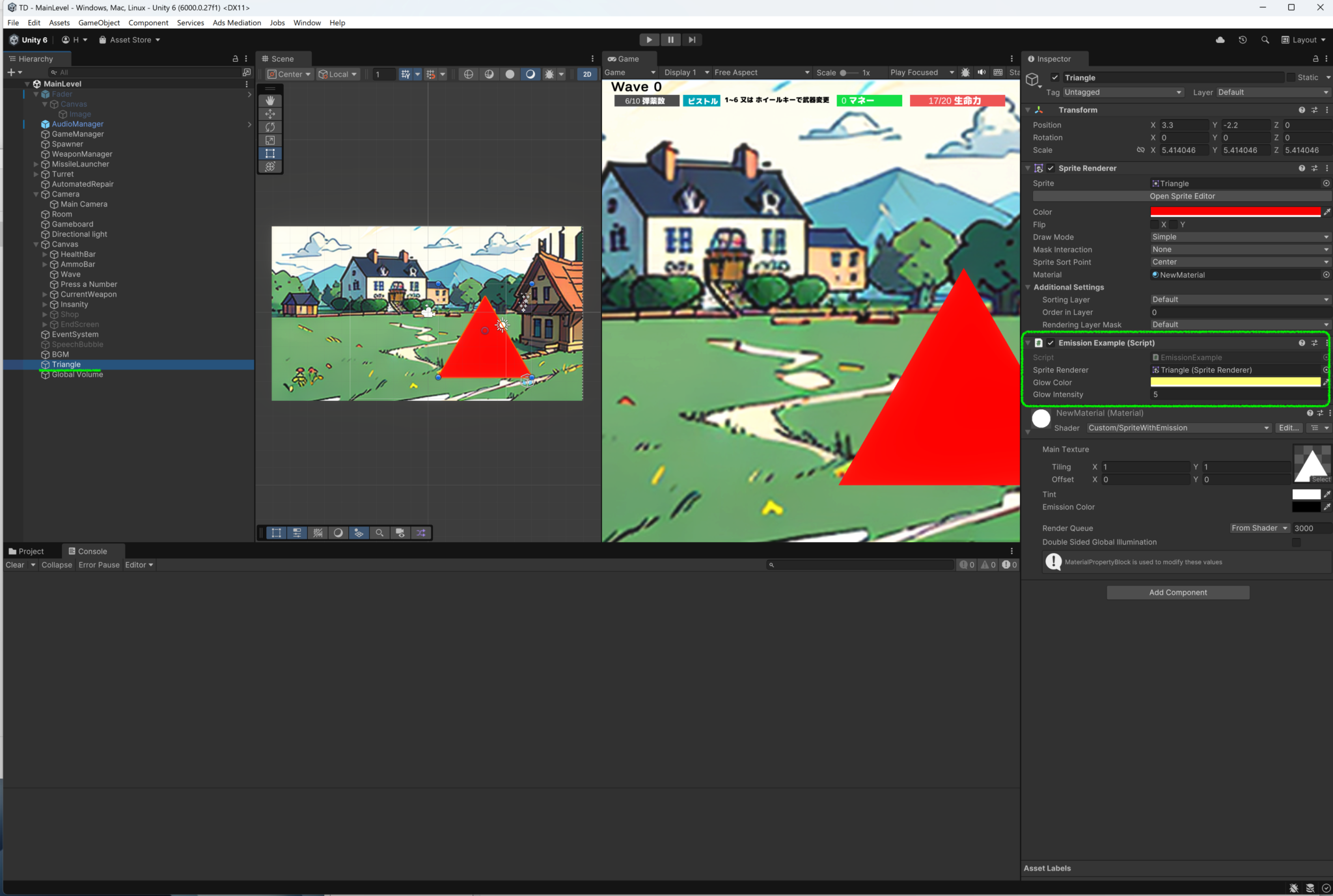Open the Draw Mode dropdown
The width and height of the screenshot is (1333, 896).
pyautogui.click(x=1237, y=237)
